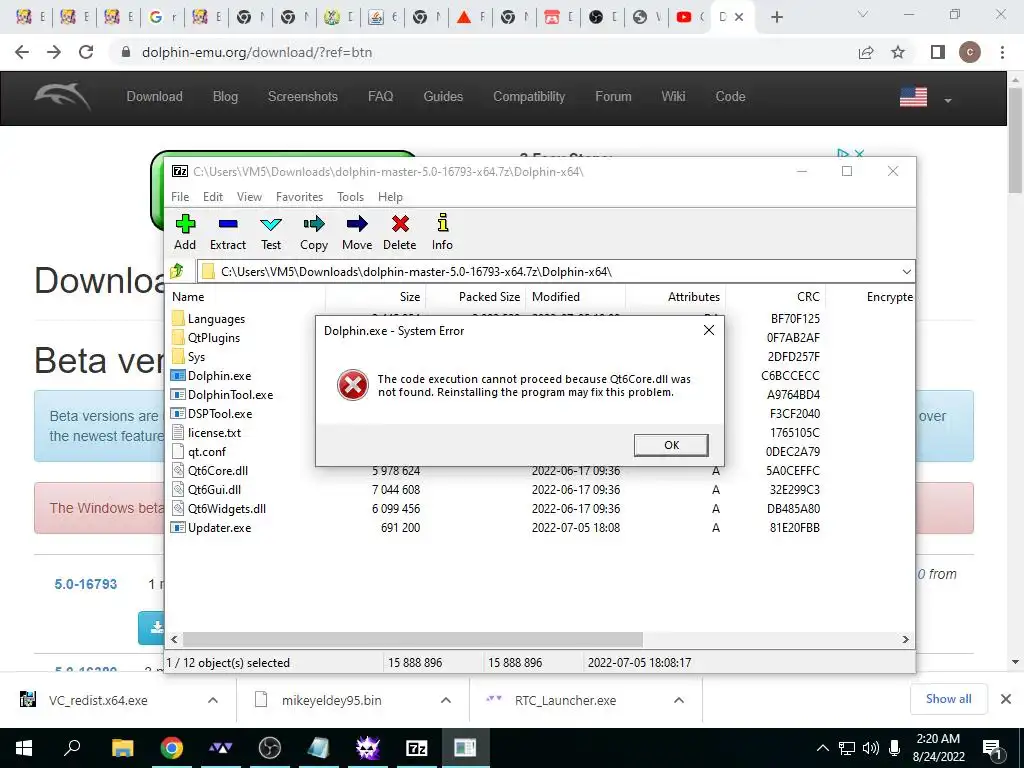This screenshot has height=768, width=1024.
Task: Select the license.txt file
Action: coord(214,432)
